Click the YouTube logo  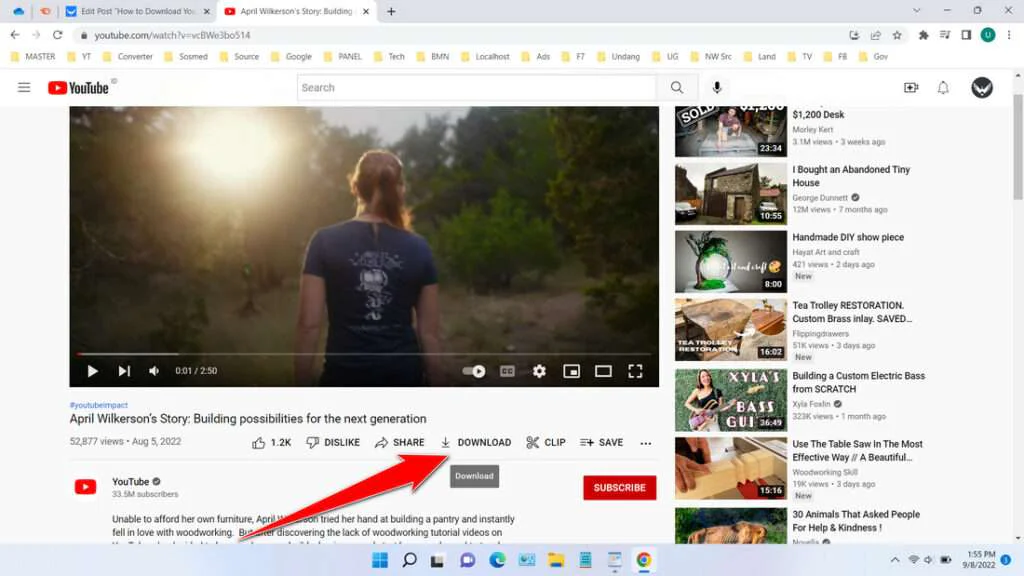(80, 87)
